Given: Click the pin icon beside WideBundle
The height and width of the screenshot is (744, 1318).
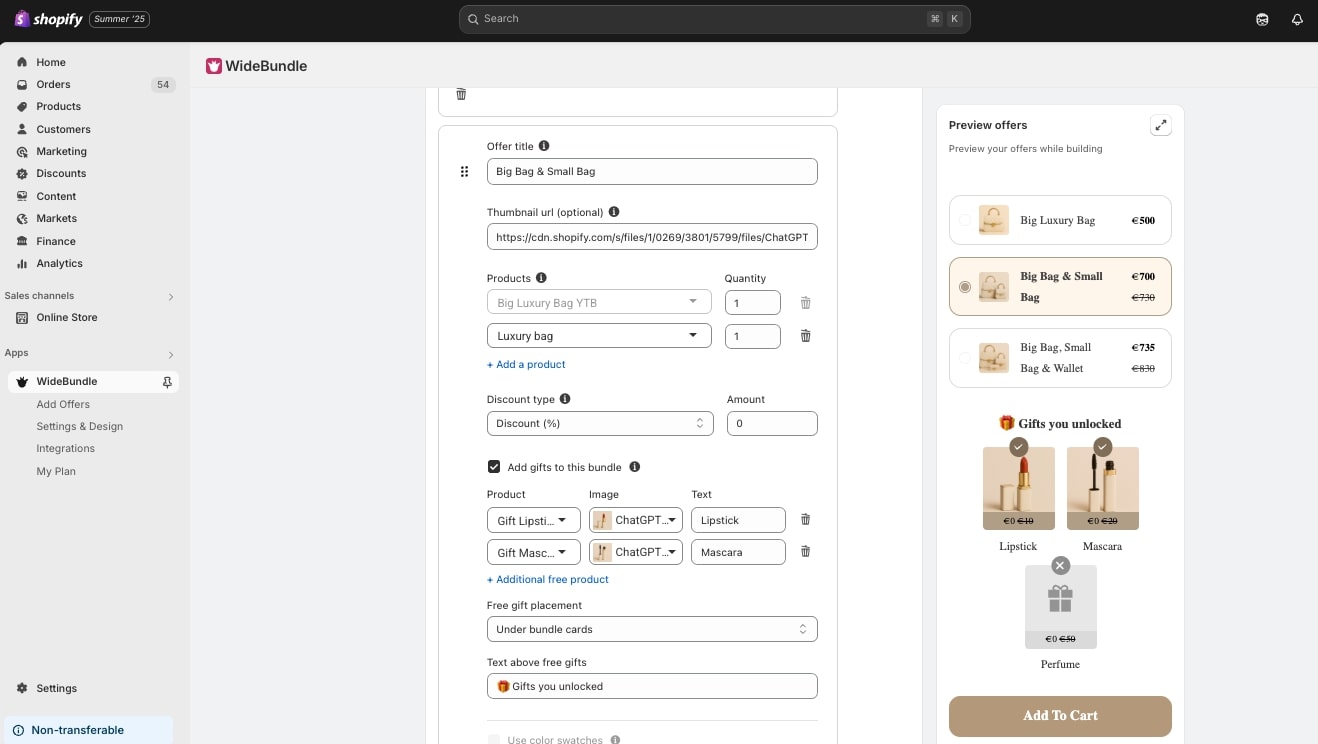Looking at the screenshot, I should pos(167,382).
